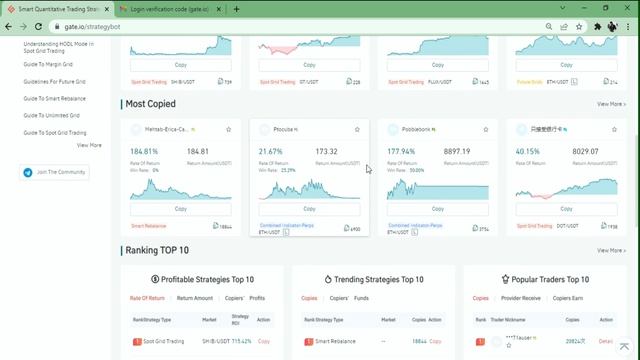The height and width of the screenshot is (360, 640).
Task: Open the browser profile avatar
Action: (612, 27)
